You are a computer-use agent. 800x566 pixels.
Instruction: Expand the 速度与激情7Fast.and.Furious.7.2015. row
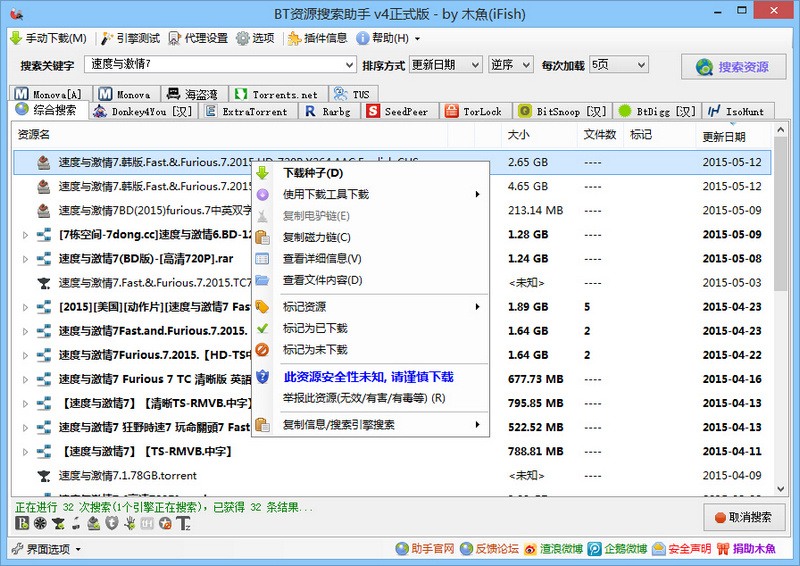25,331
